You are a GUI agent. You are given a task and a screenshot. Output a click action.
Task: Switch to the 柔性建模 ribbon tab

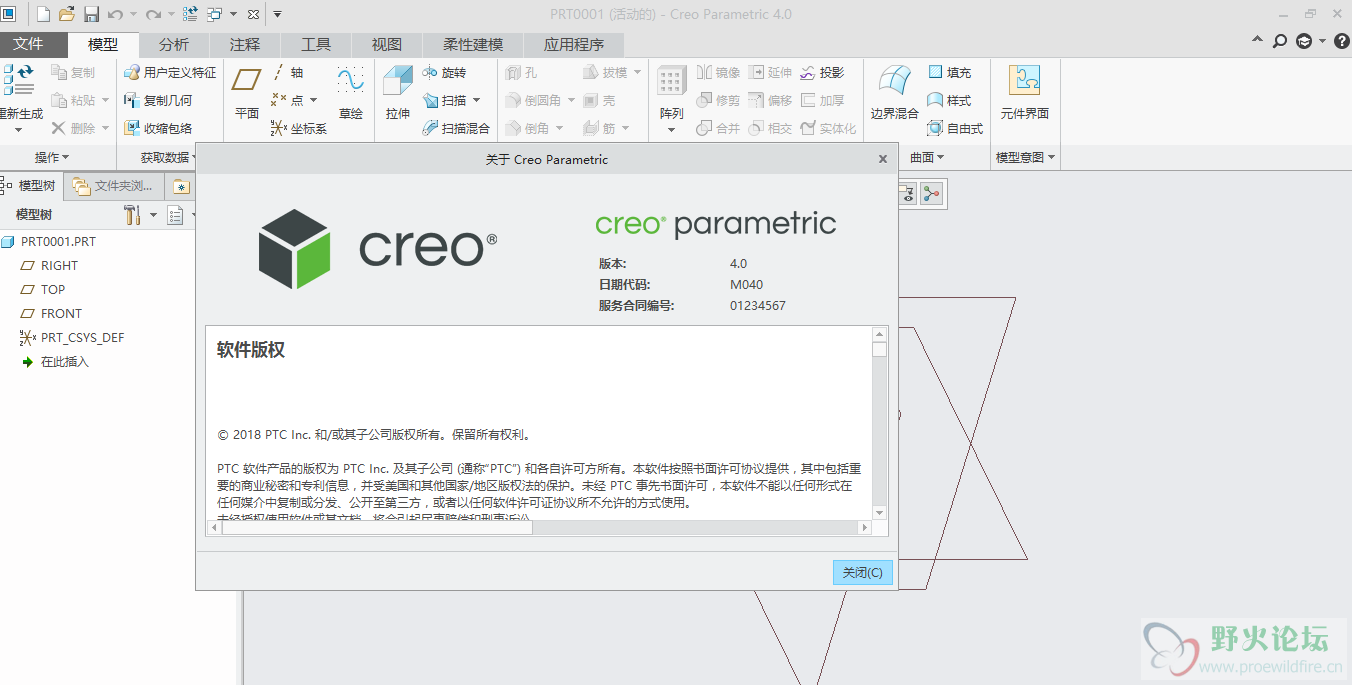click(473, 45)
